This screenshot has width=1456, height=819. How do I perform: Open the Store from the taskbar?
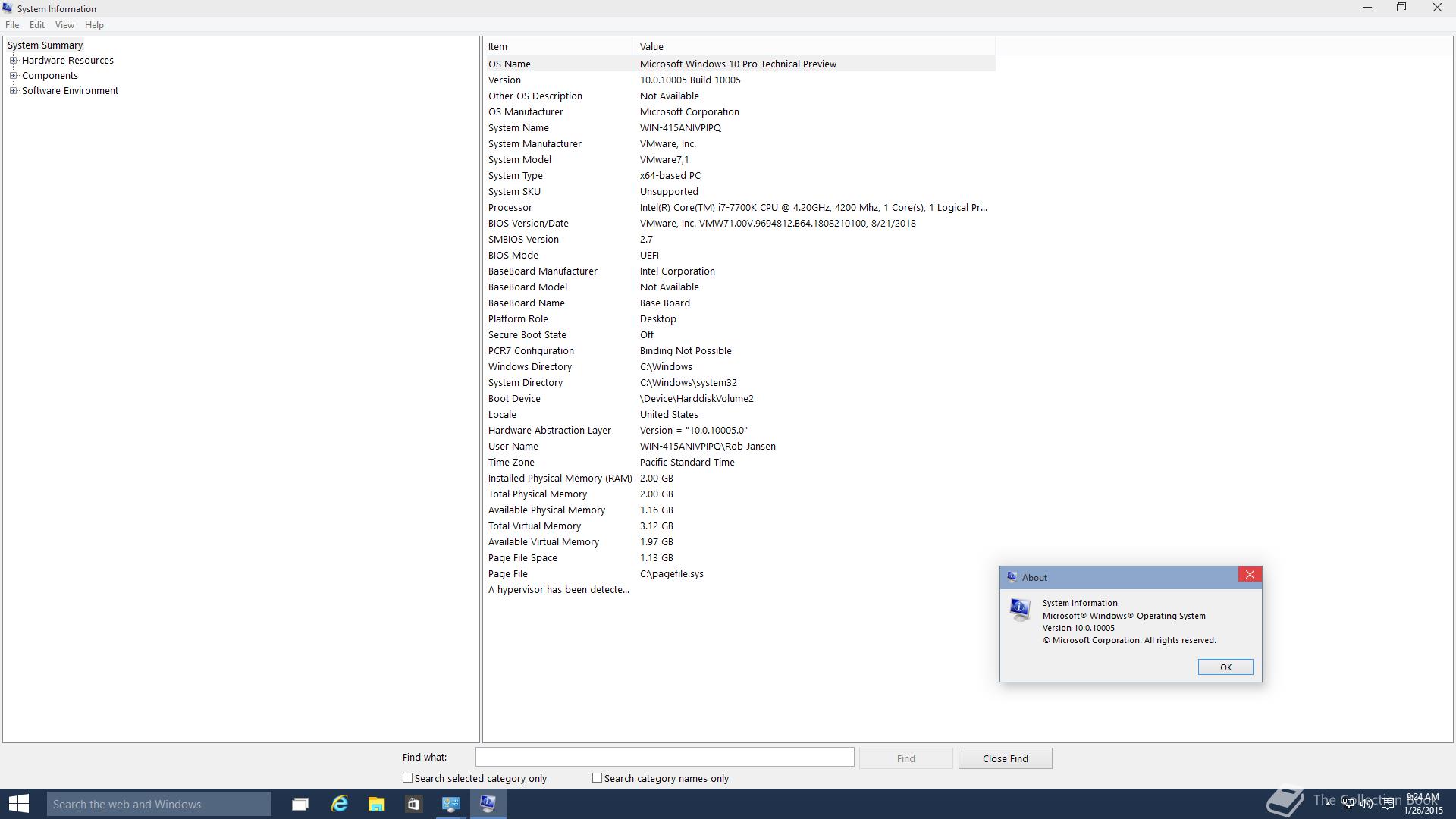point(413,804)
